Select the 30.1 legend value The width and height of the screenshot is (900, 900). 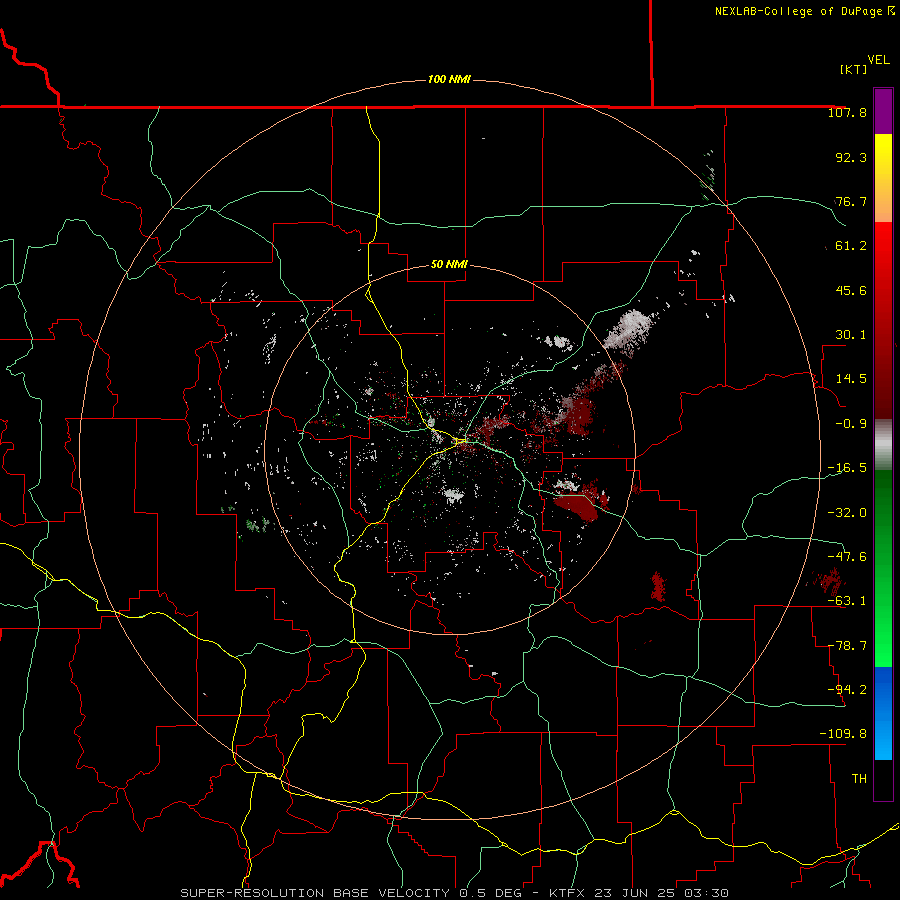[851, 335]
